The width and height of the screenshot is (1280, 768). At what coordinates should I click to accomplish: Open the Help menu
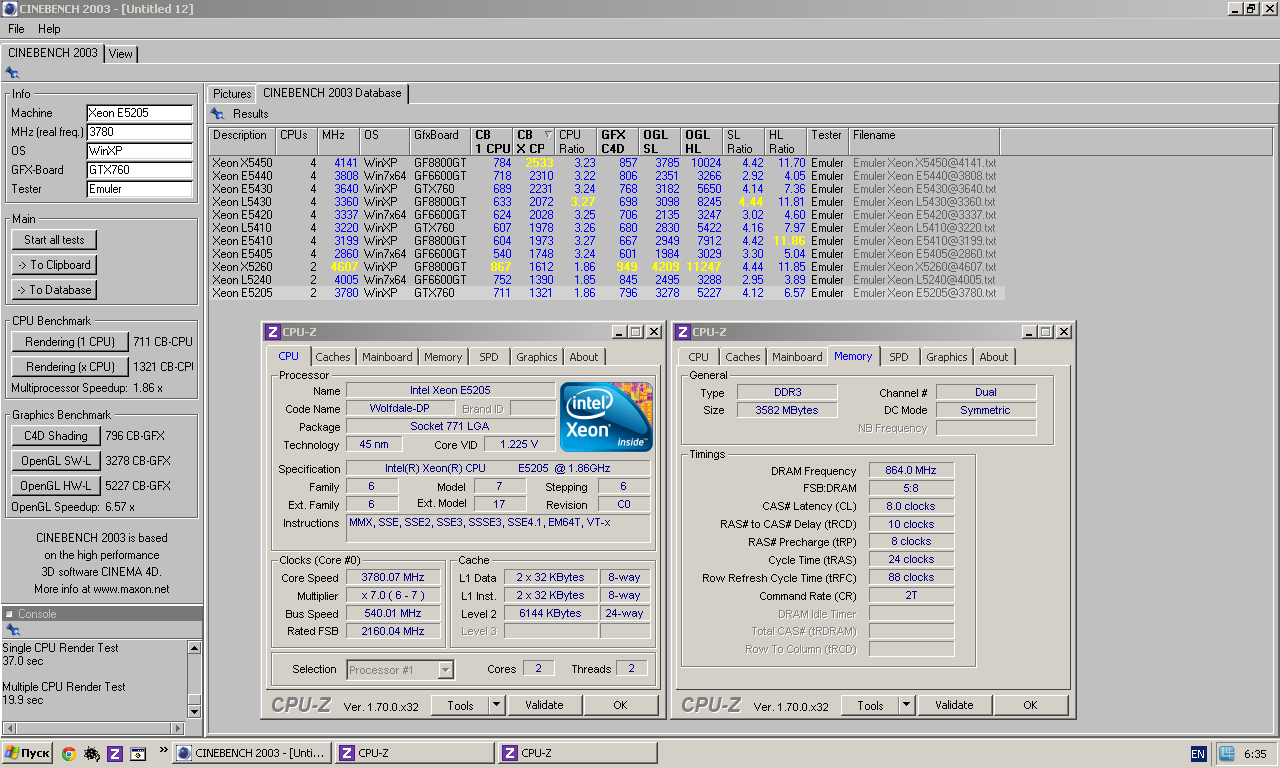point(49,29)
